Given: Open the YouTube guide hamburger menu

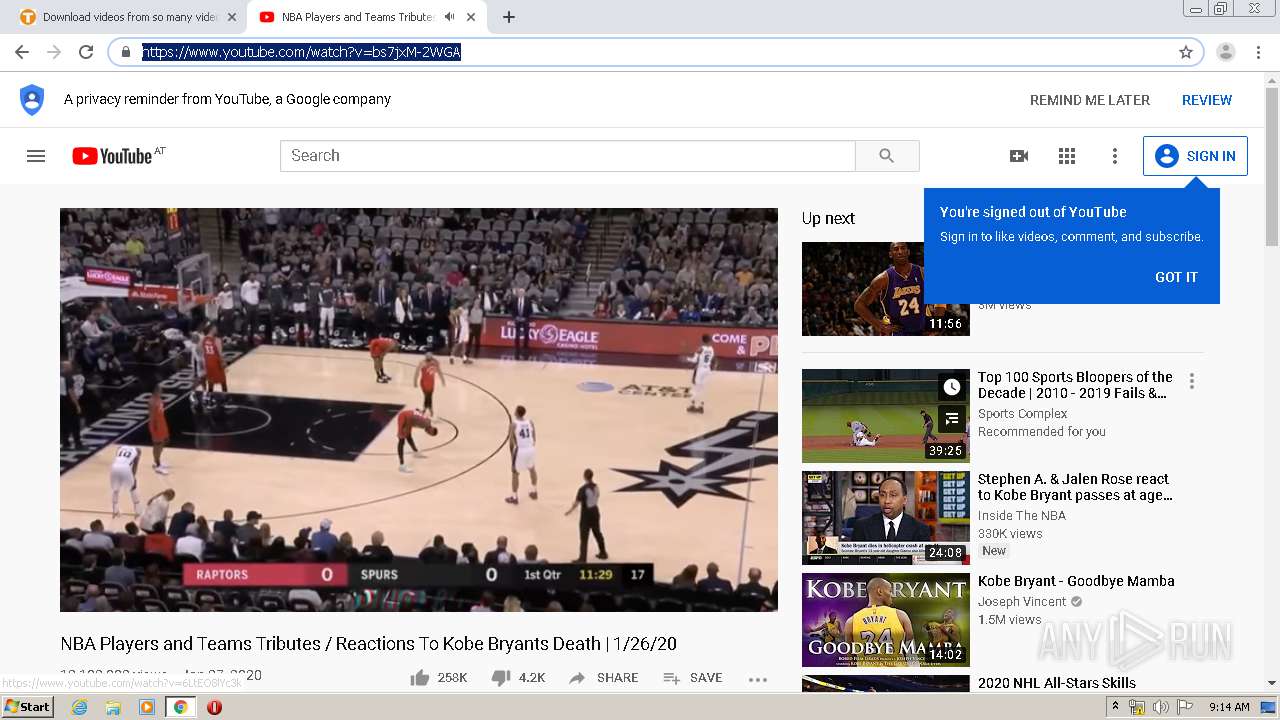Looking at the screenshot, I should point(36,156).
